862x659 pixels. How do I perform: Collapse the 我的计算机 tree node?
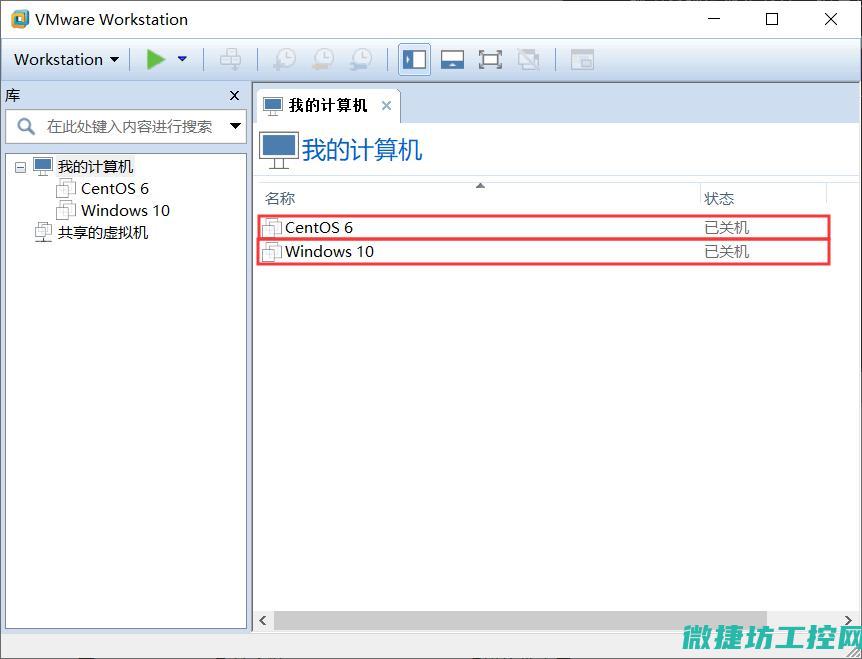coord(20,167)
